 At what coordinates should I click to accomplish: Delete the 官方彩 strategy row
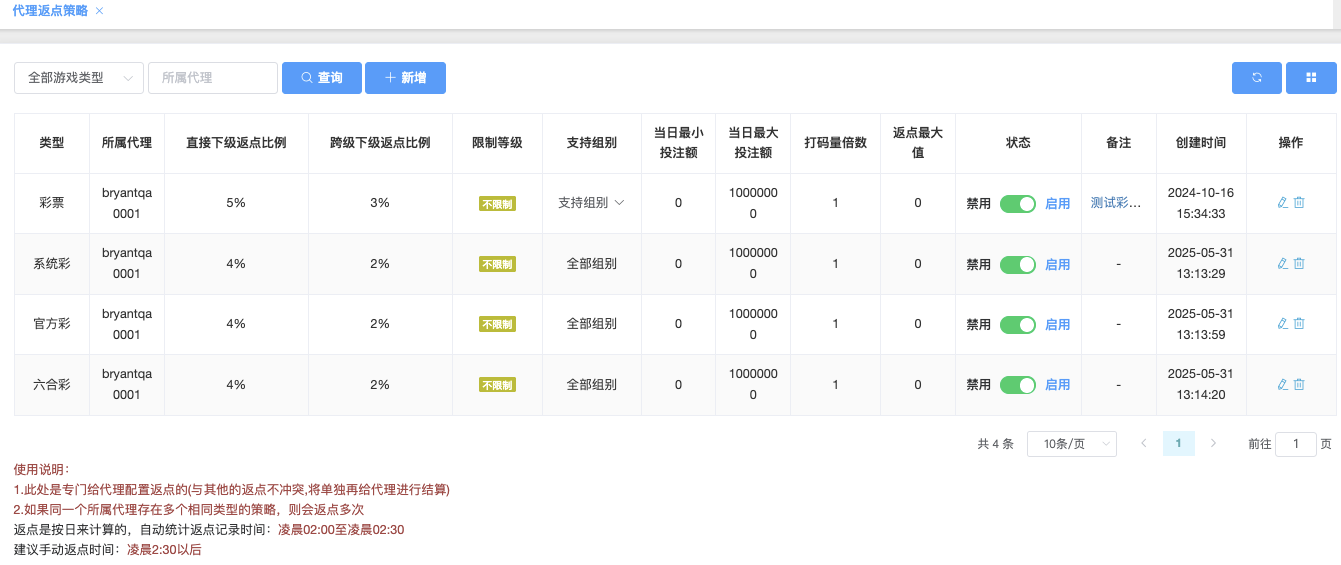pyautogui.click(x=1300, y=324)
